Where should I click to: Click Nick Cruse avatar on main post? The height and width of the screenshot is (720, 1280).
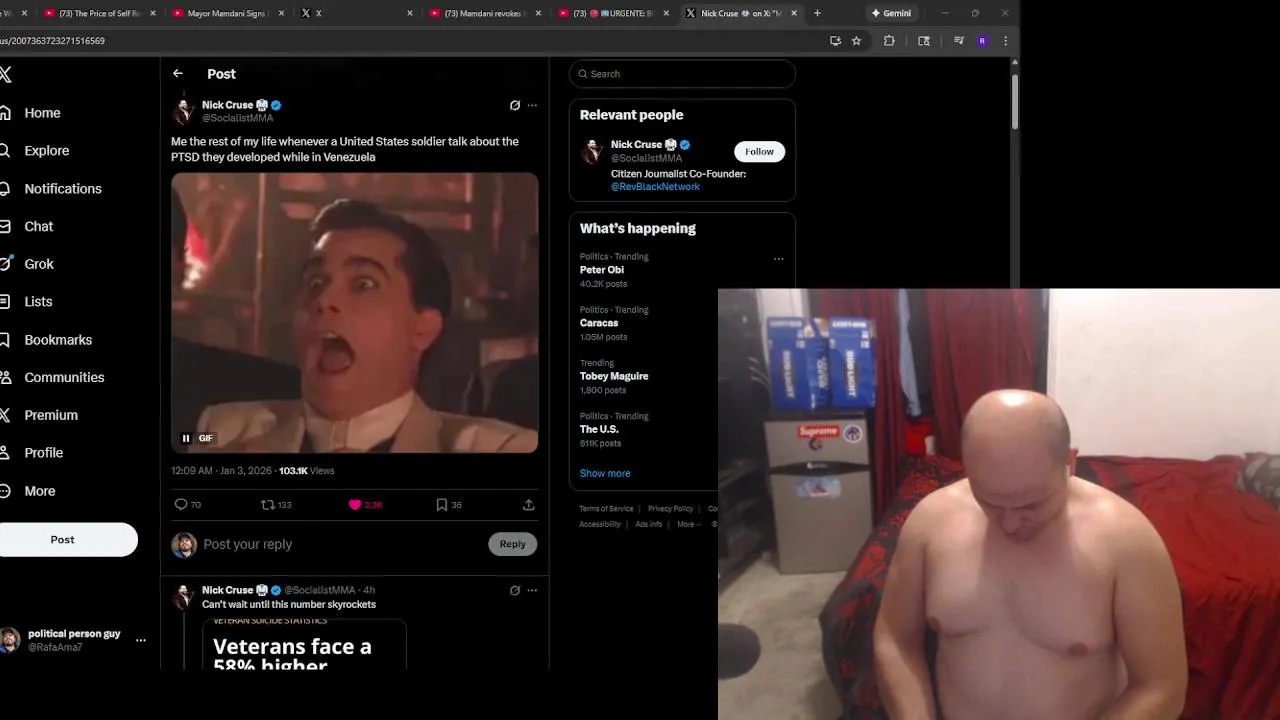click(183, 111)
